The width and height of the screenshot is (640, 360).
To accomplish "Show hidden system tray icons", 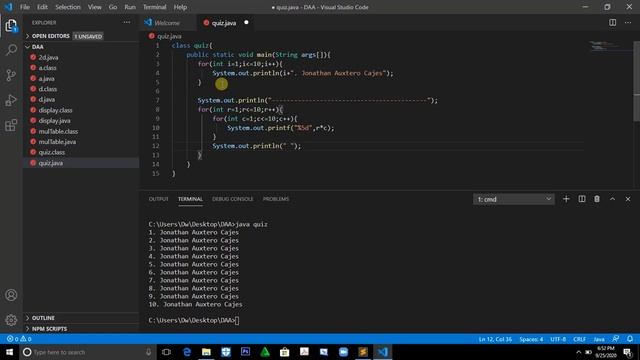I will click(x=578, y=352).
